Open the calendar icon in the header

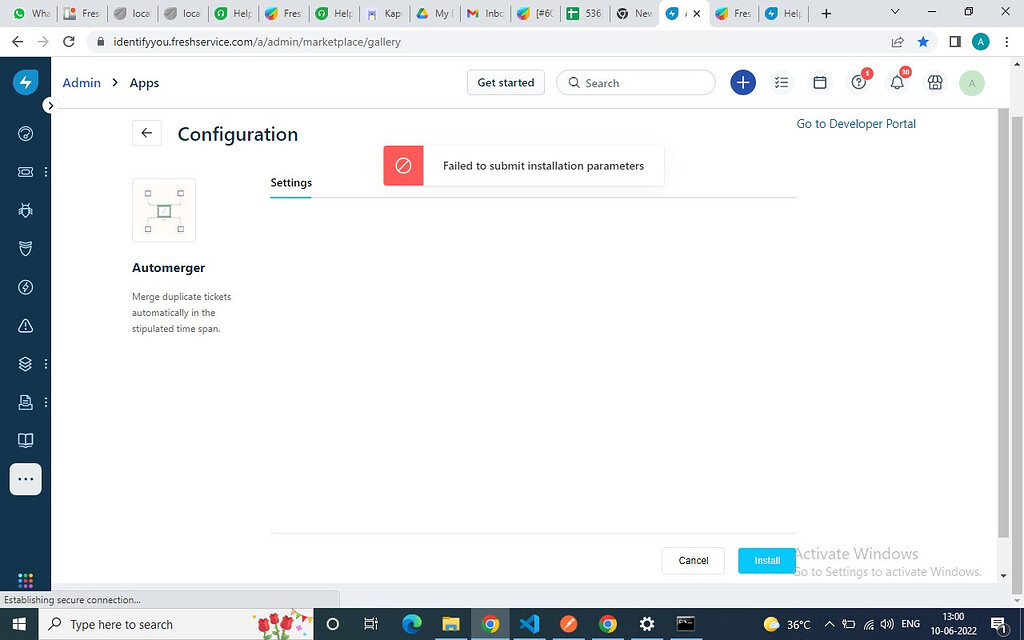pos(819,82)
